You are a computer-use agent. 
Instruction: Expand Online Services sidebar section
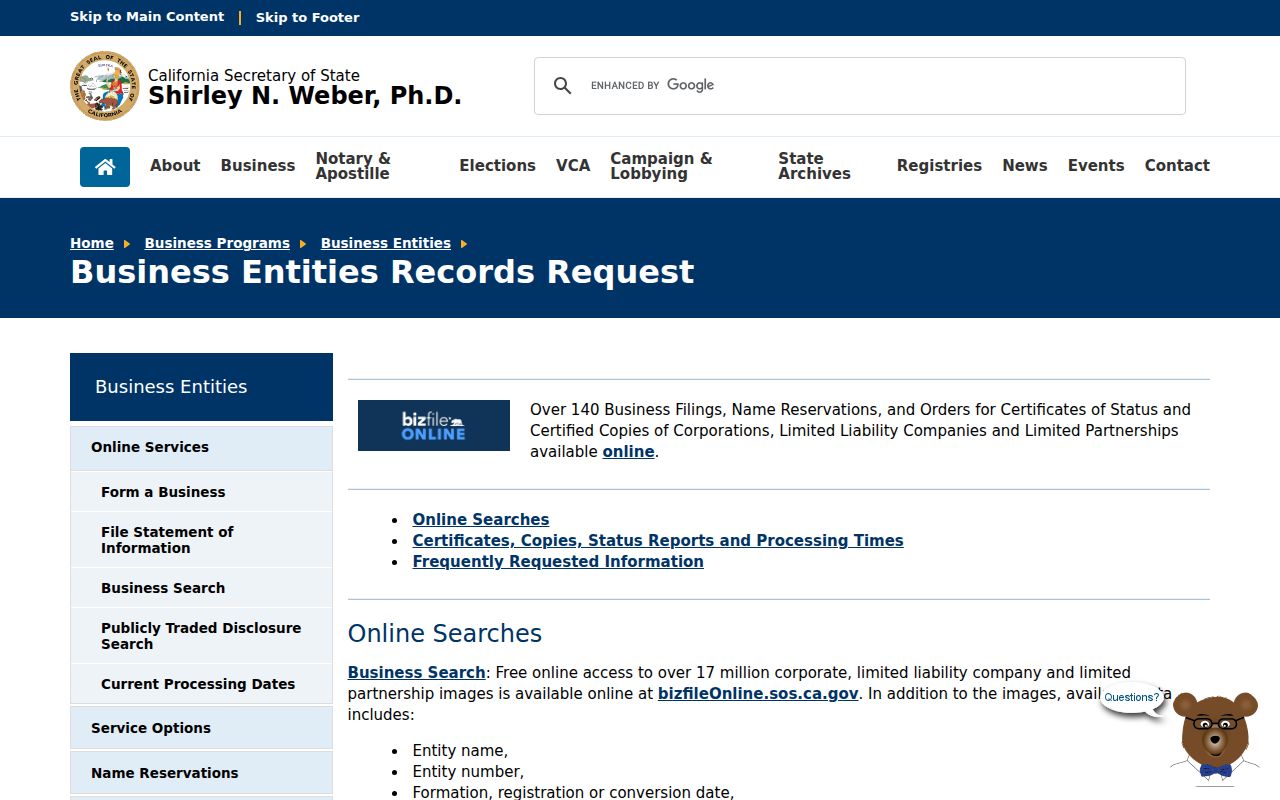(201, 447)
